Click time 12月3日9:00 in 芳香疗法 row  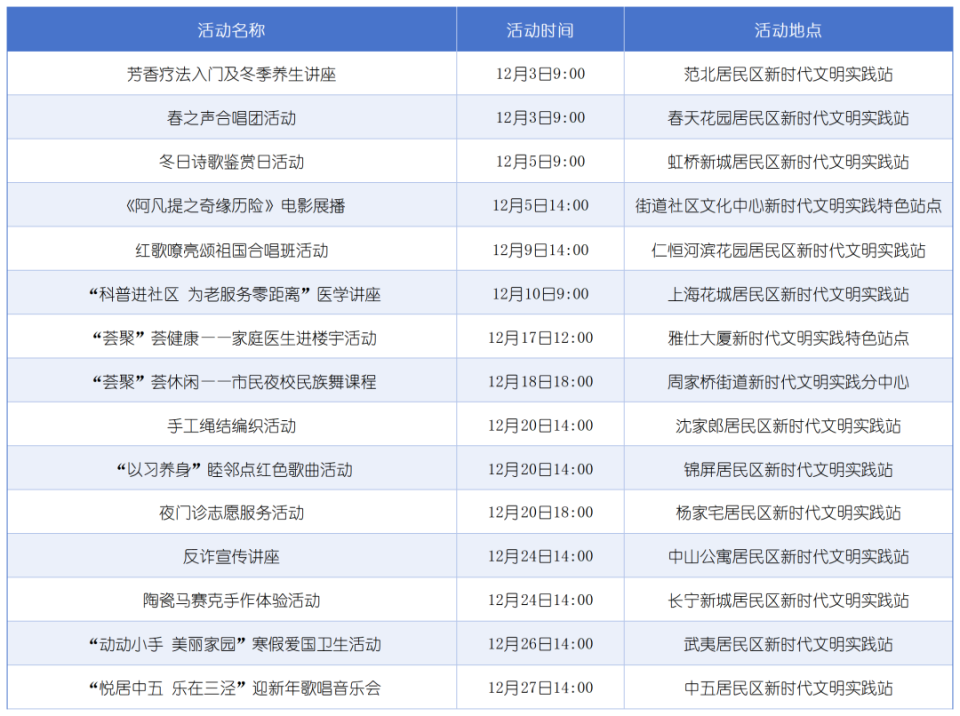[540, 74]
